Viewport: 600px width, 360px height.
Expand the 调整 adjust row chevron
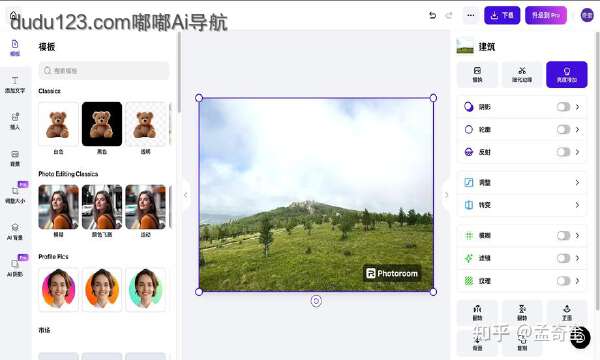(x=577, y=182)
